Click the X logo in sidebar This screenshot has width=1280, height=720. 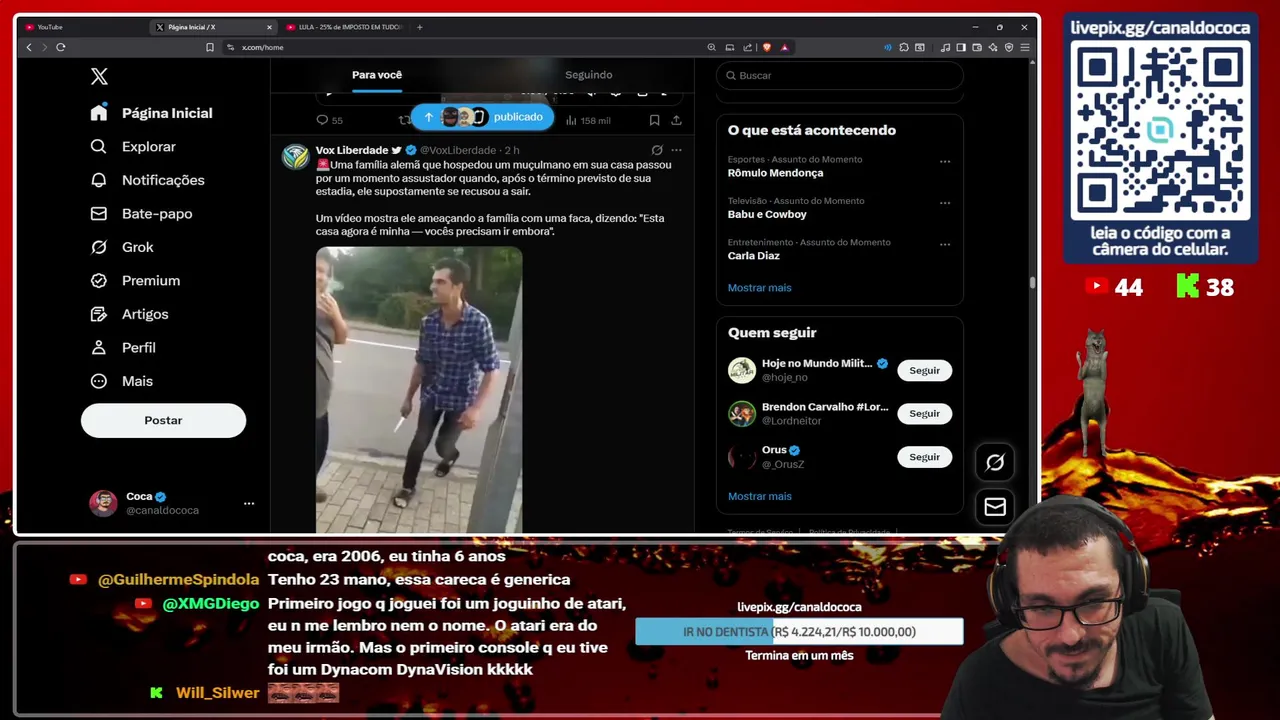pyautogui.click(x=99, y=76)
